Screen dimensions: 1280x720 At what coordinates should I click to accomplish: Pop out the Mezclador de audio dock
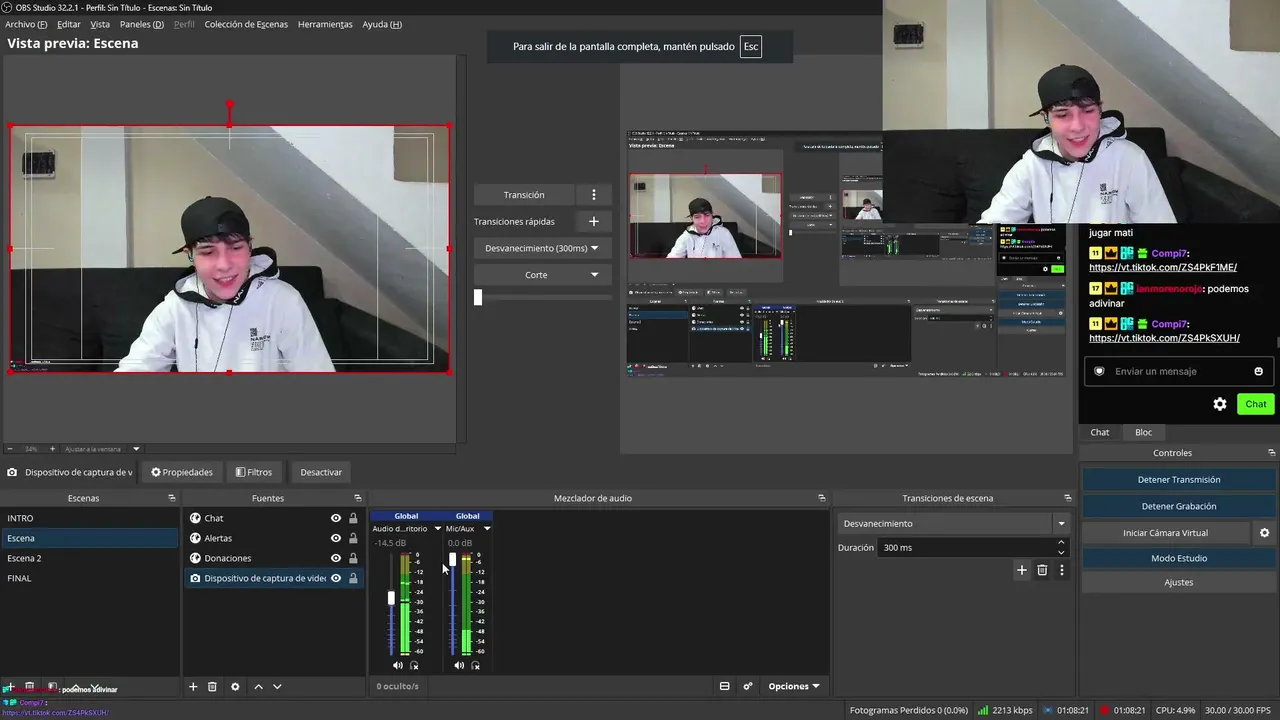(x=821, y=498)
